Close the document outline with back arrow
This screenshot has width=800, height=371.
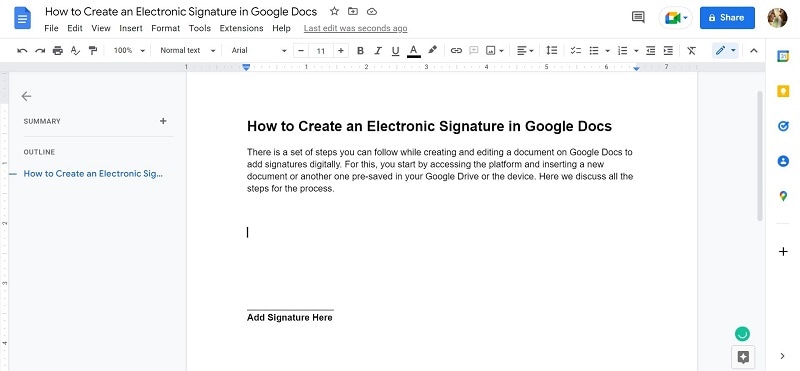click(x=27, y=96)
